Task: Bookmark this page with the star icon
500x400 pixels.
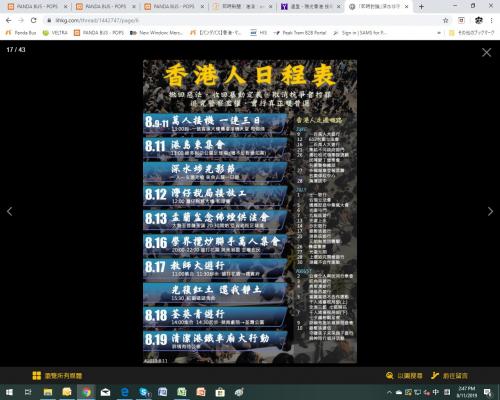Action: coord(445,20)
